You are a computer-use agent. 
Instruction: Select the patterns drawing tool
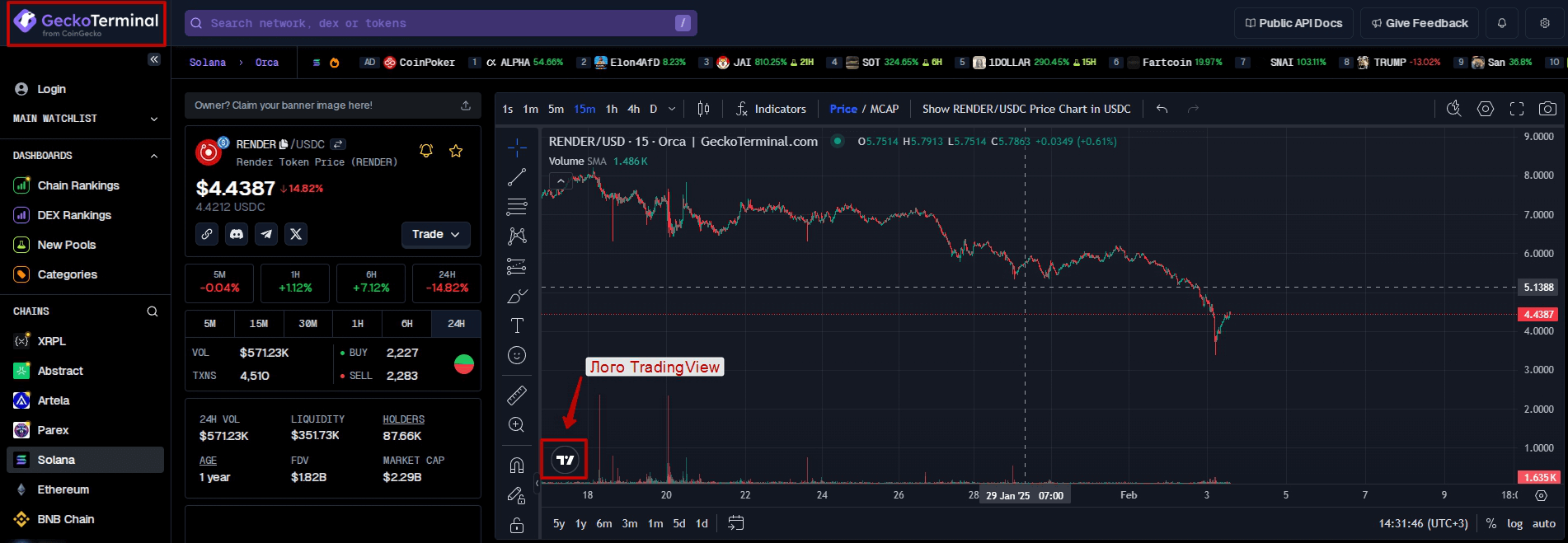(517, 236)
